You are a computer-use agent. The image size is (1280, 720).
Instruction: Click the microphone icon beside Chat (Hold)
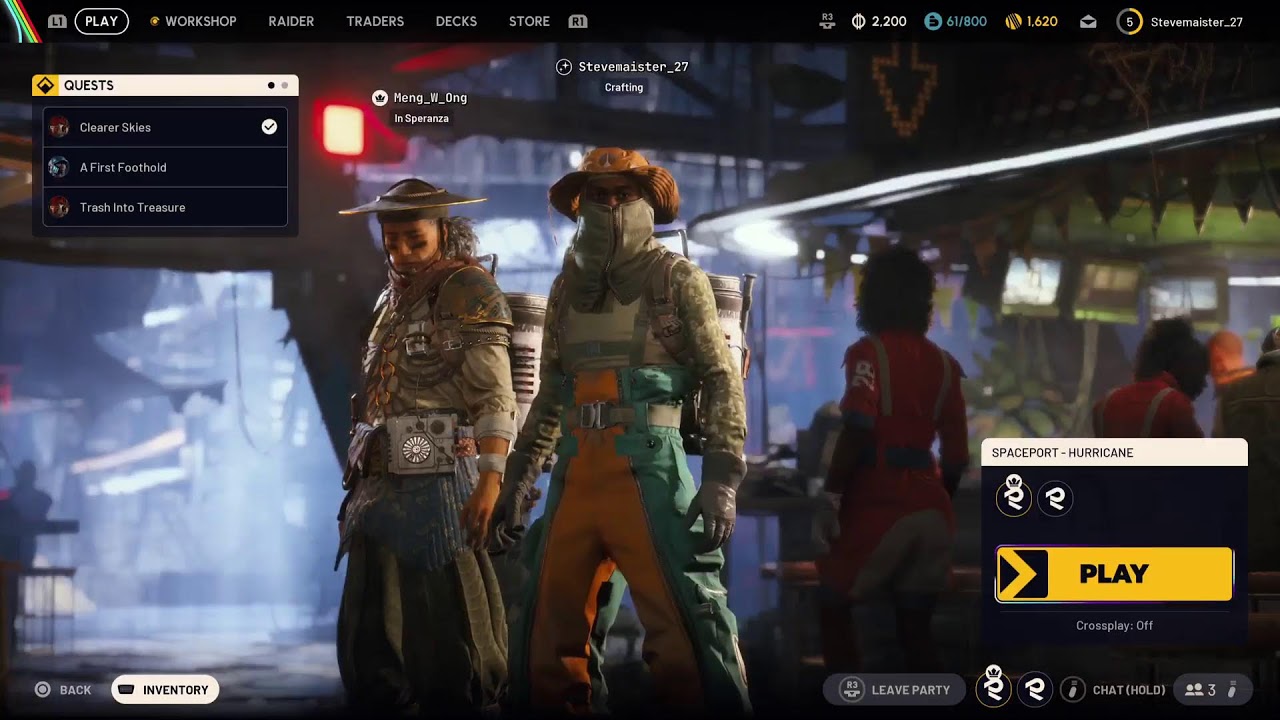pos(1073,690)
